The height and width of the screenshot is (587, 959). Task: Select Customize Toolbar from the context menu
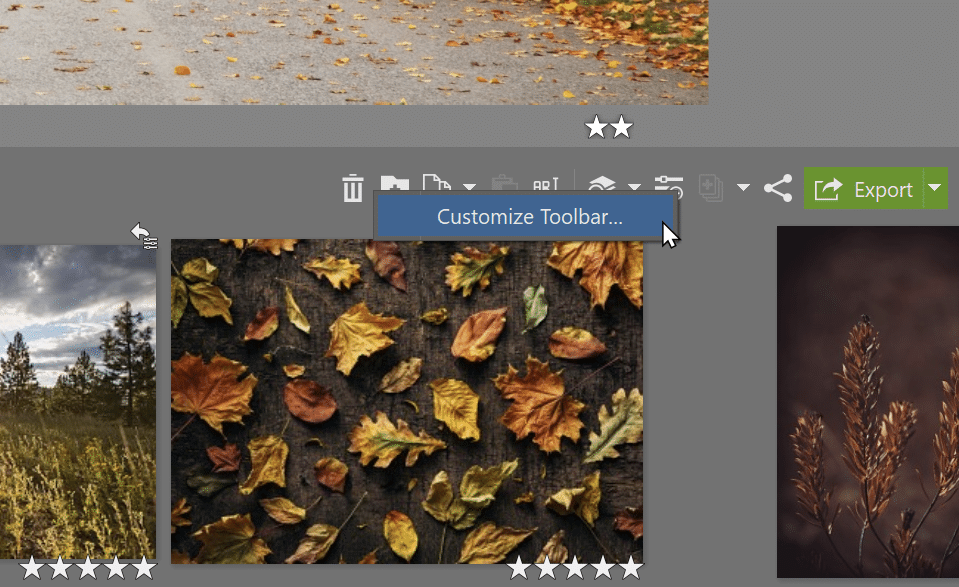[x=528, y=216]
